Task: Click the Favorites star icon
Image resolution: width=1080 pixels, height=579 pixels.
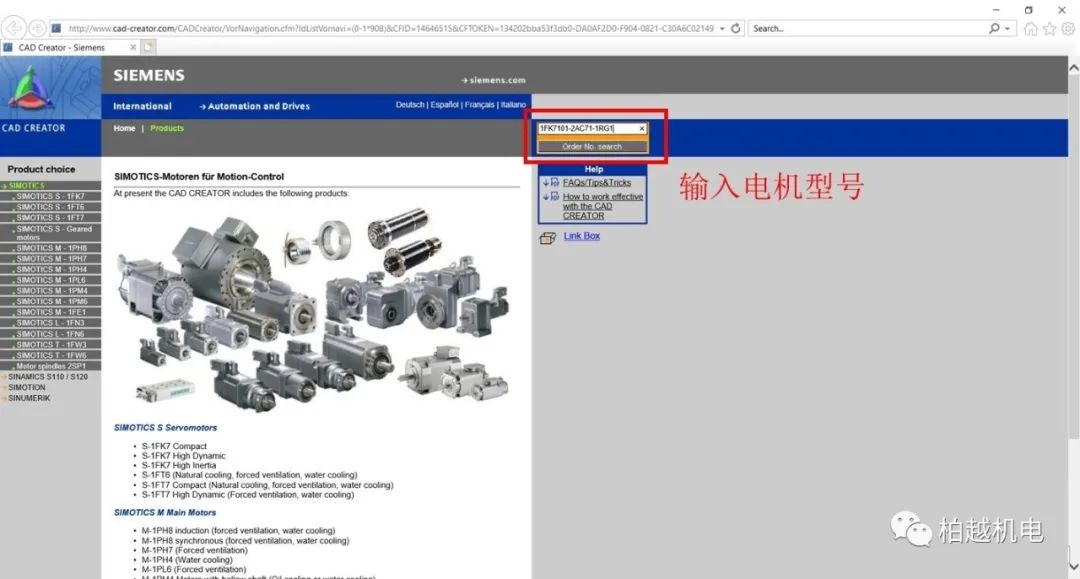Action: [x=1049, y=29]
